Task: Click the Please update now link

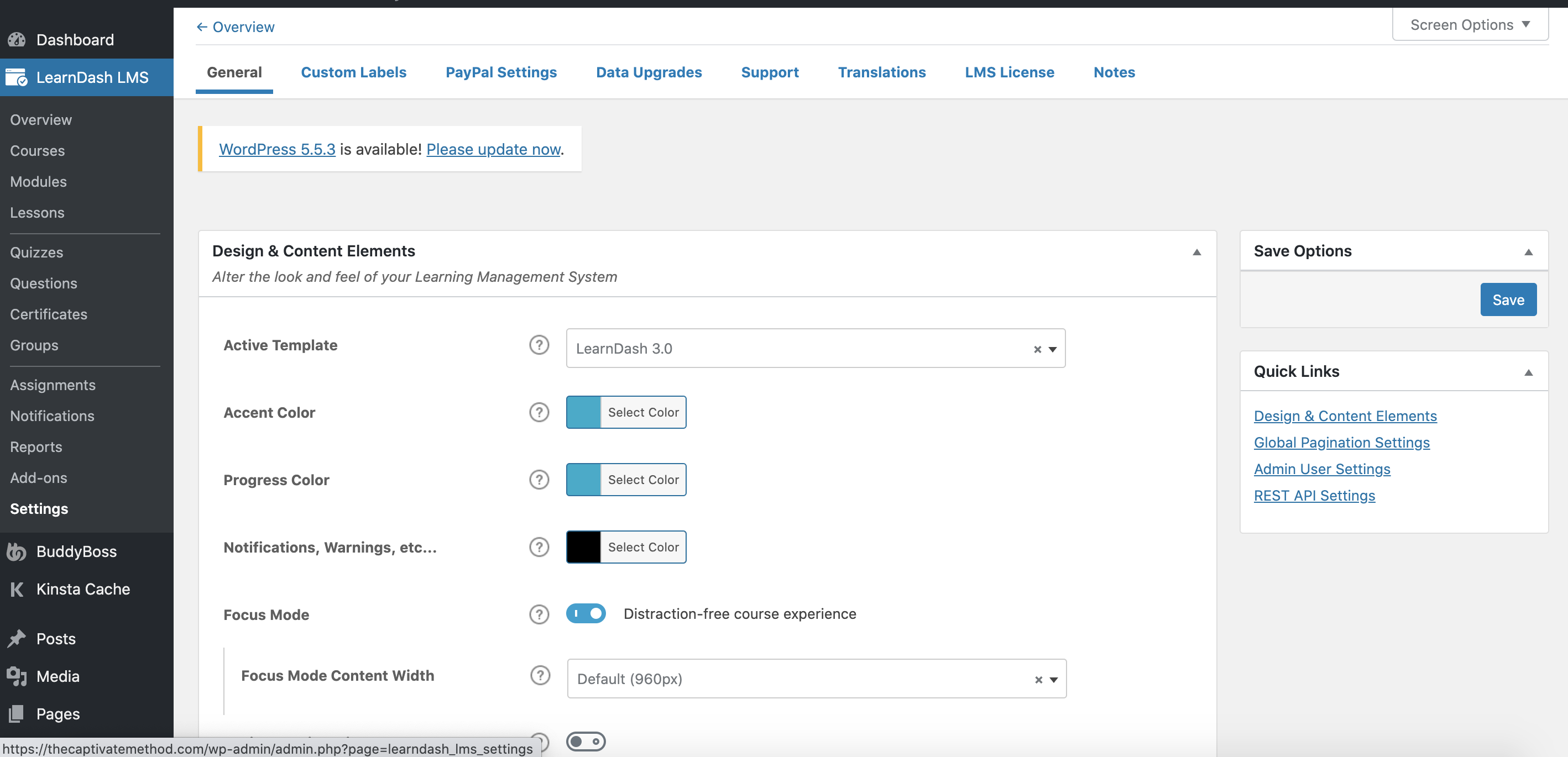Action: (x=494, y=149)
